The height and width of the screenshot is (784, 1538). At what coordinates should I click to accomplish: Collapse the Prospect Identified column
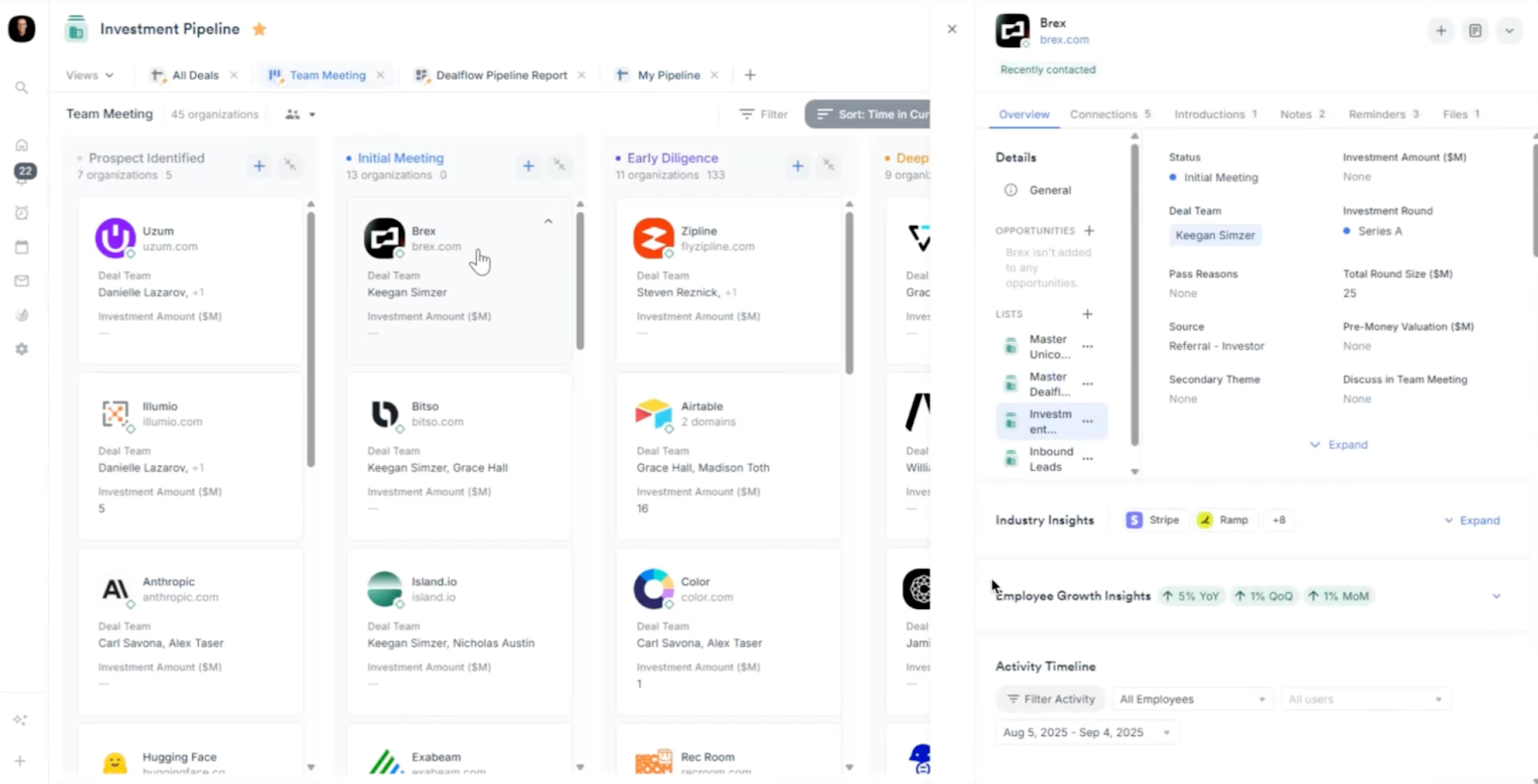(x=289, y=166)
